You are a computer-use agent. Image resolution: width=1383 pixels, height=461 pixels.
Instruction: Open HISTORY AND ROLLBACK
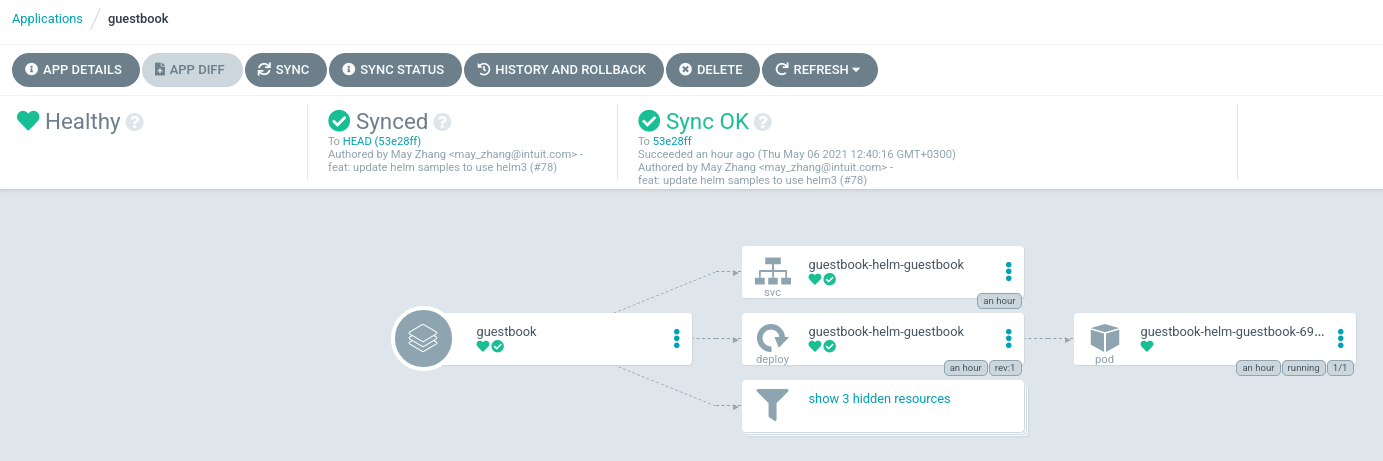click(563, 70)
